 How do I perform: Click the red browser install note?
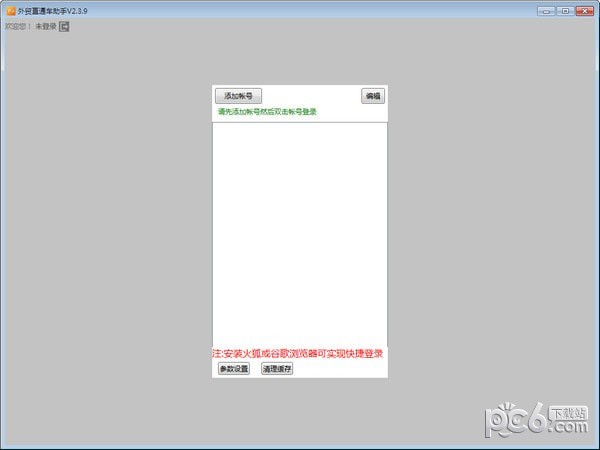coord(298,353)
